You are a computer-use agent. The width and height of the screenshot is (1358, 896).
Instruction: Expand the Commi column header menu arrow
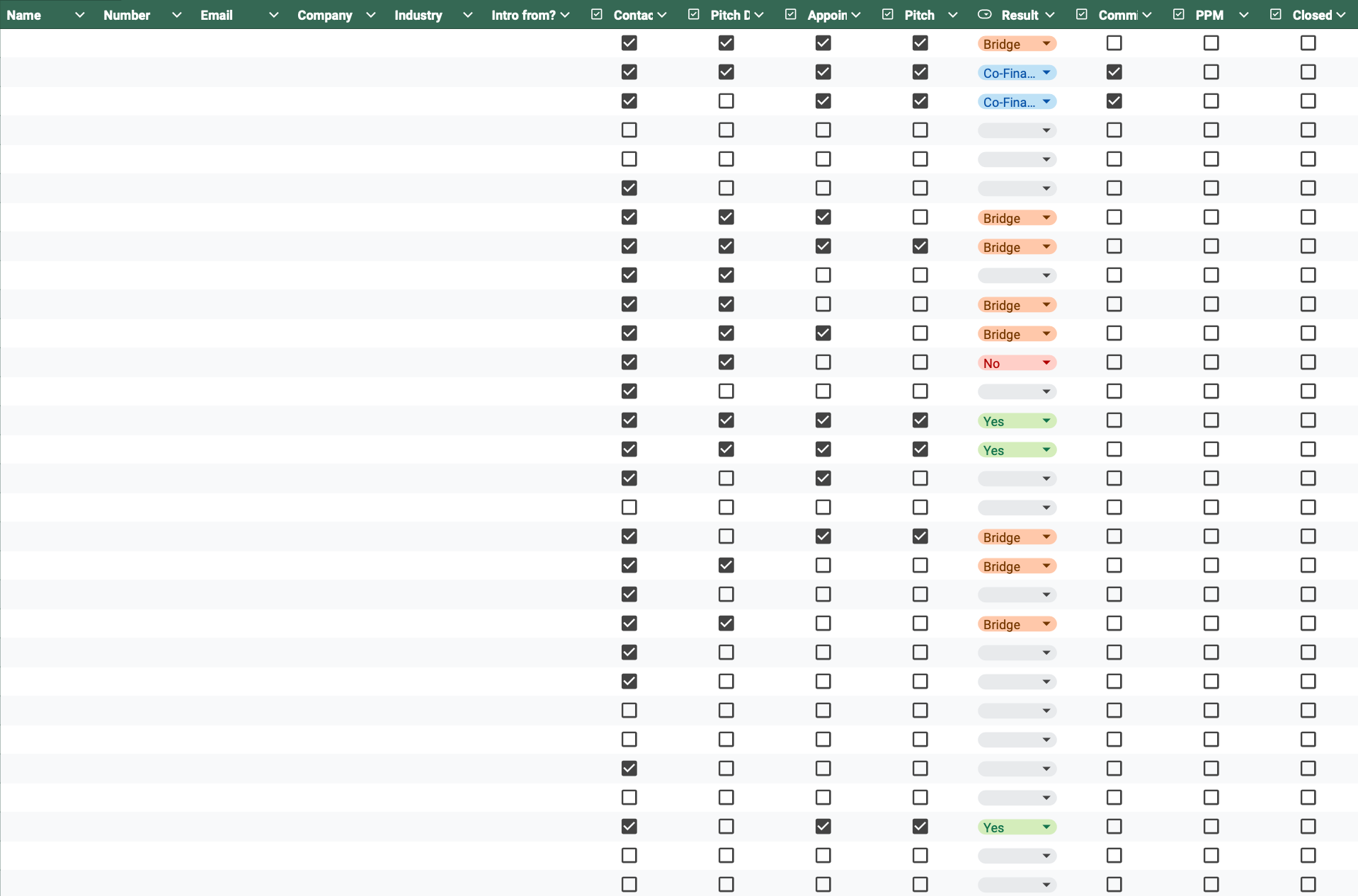click(1147, 15)
